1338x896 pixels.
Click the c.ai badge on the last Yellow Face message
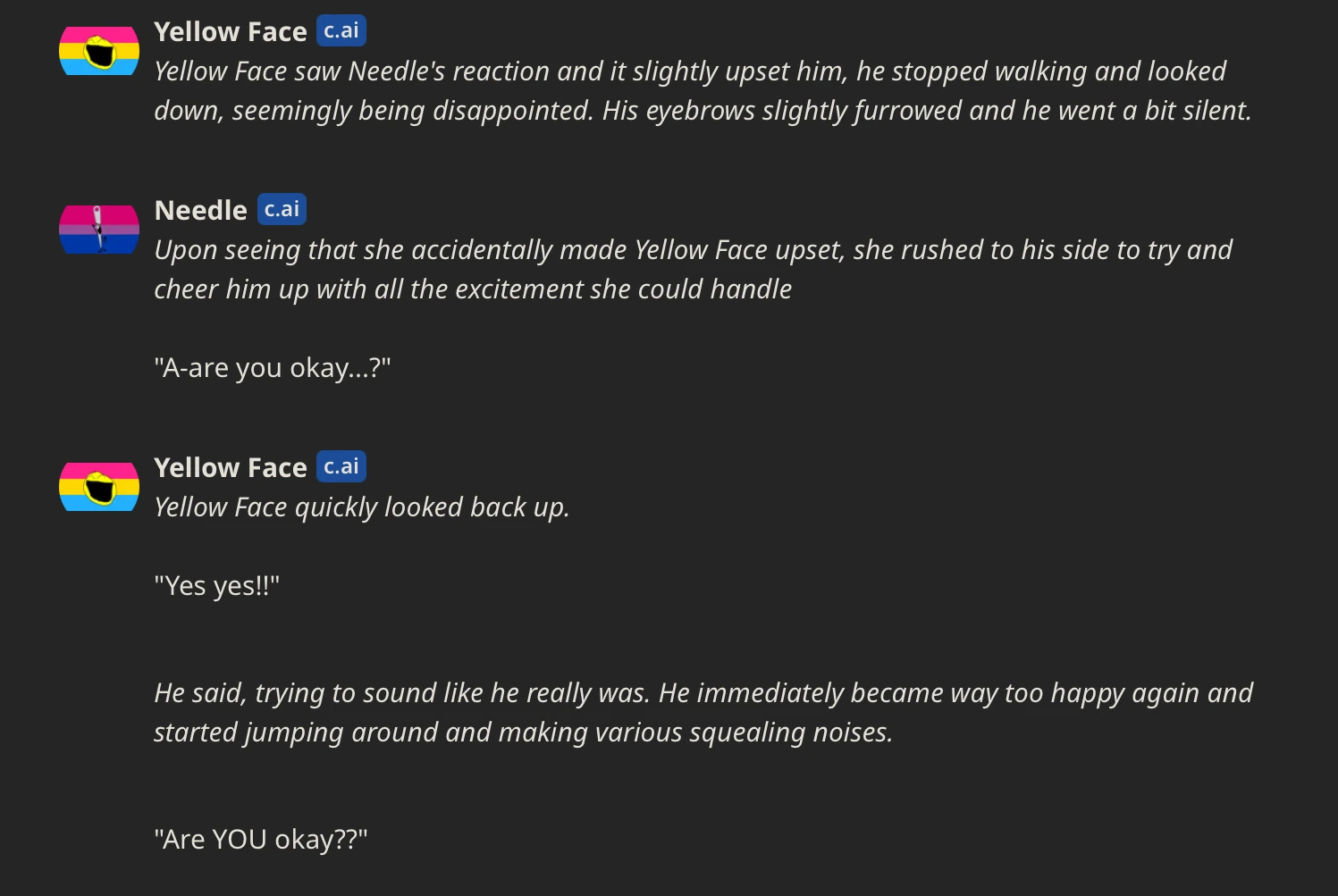pyautogui.click(x=341, y=465)
